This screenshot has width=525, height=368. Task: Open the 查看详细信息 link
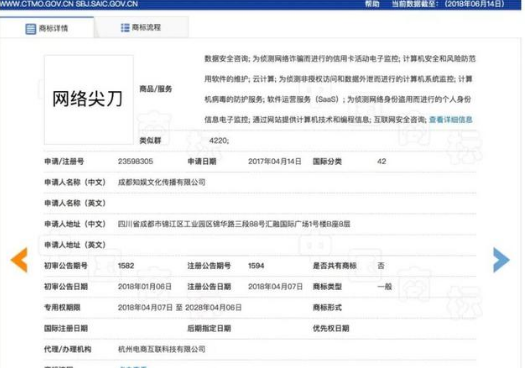pos(451,120)
